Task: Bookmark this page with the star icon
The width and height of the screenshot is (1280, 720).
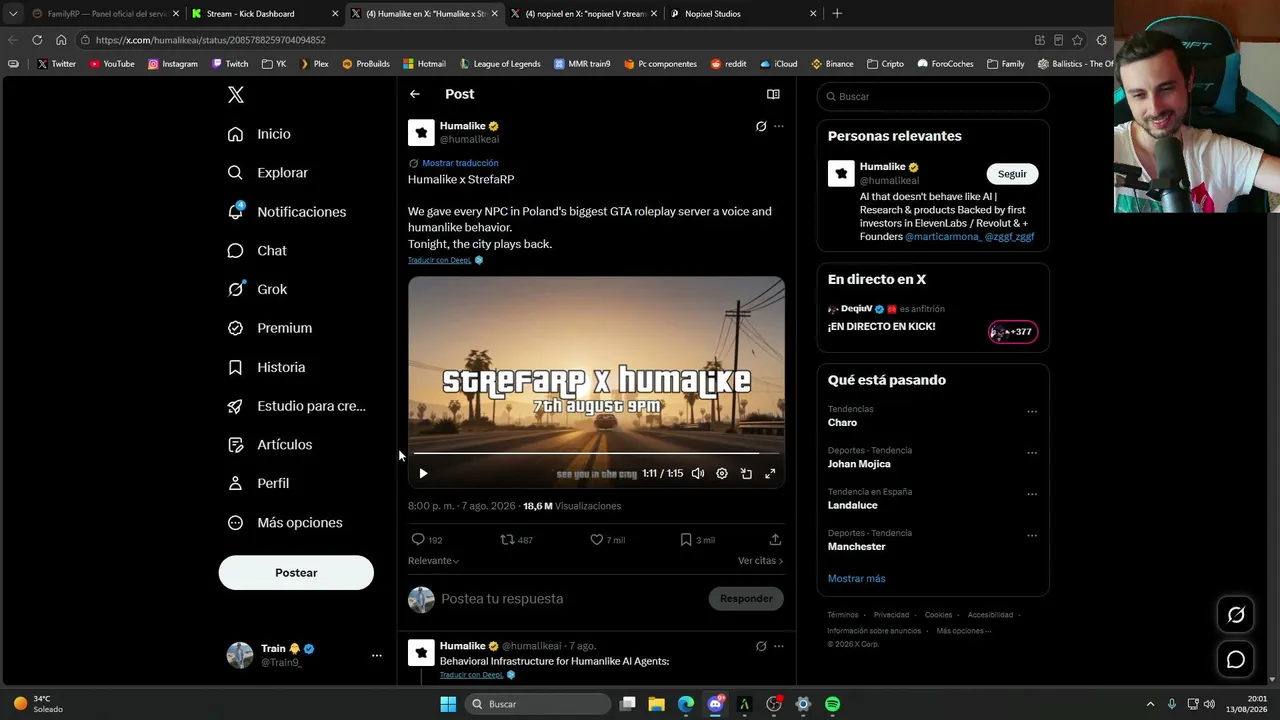Action: tap(1077, 40)
